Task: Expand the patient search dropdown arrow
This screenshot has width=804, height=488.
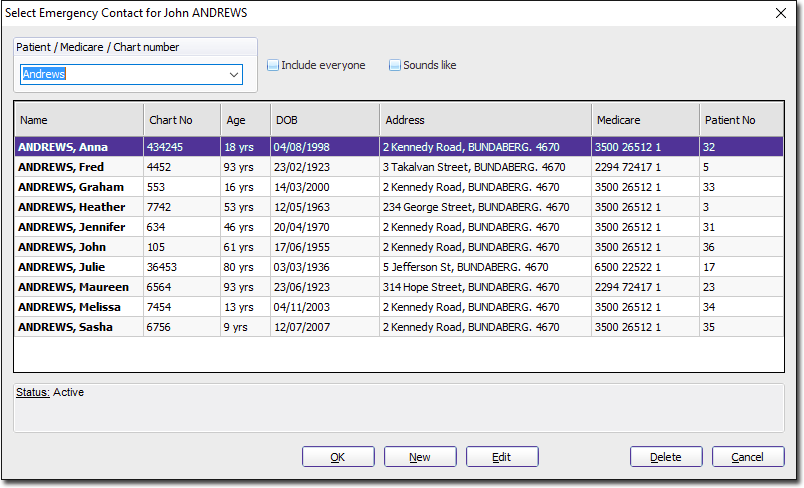Action: [234, 75]
